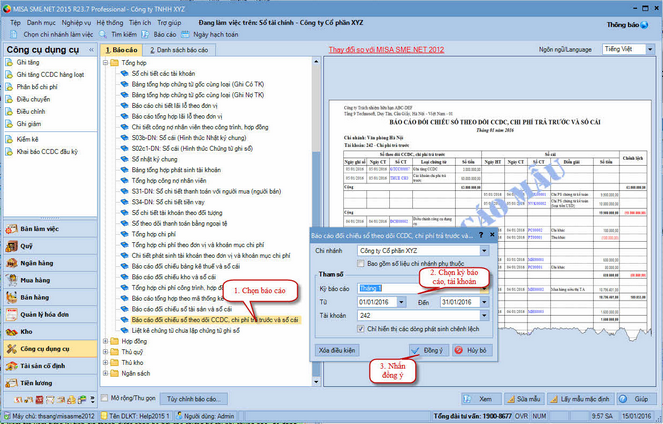This screenshot has height=424, width=663.
Task: Select Sổ nhật ký chung report
Action: (x=154, y=159)
